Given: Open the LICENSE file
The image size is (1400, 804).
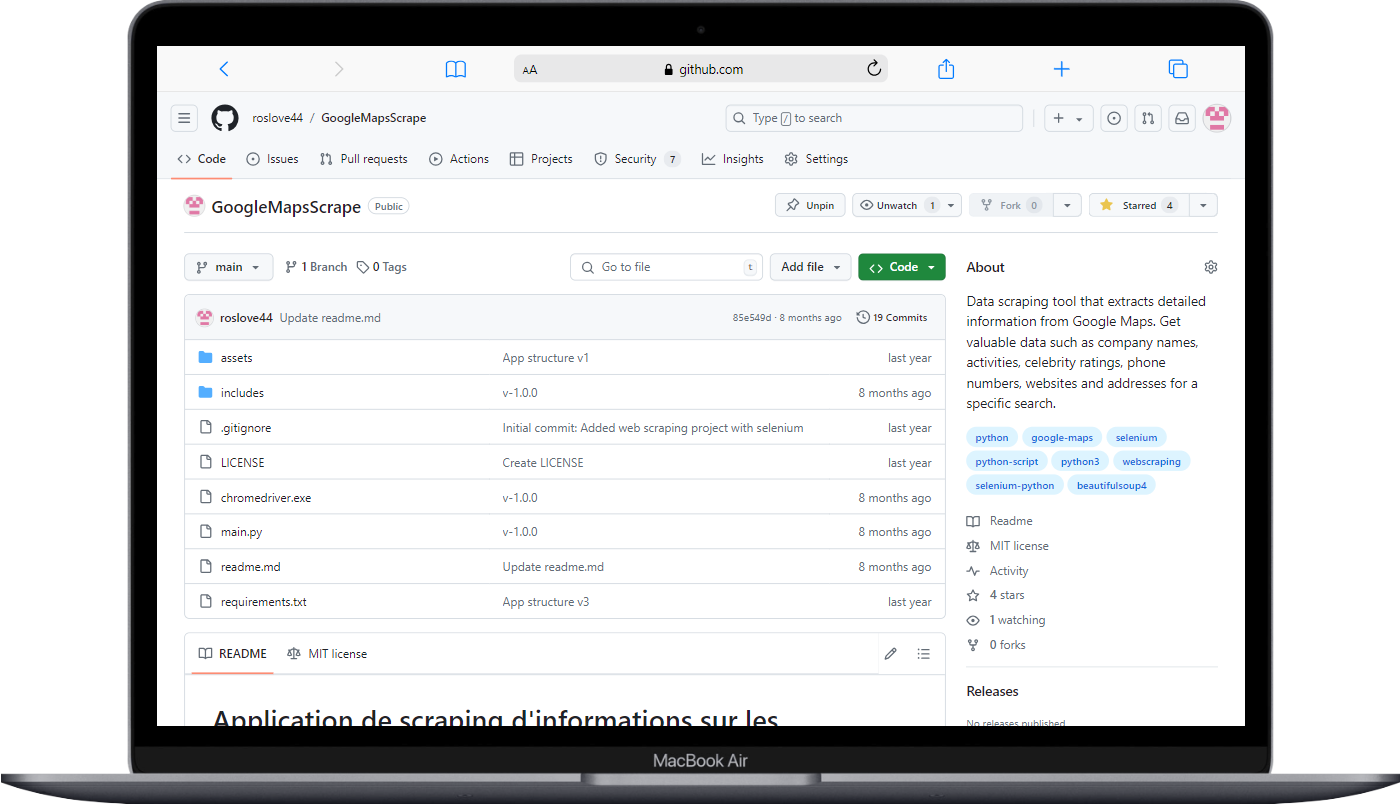Looking at the screenshot, I should click(243, 463).
